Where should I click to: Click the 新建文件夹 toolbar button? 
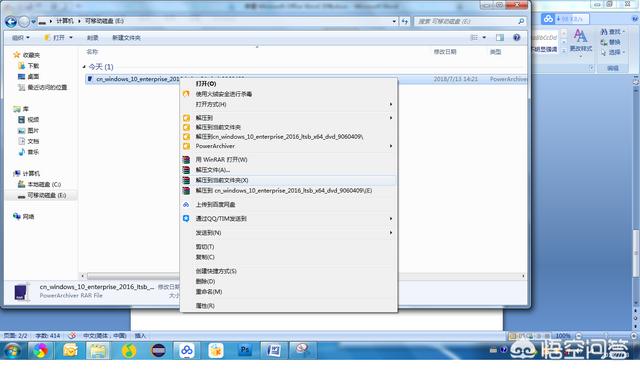click(x=126, y=38)
